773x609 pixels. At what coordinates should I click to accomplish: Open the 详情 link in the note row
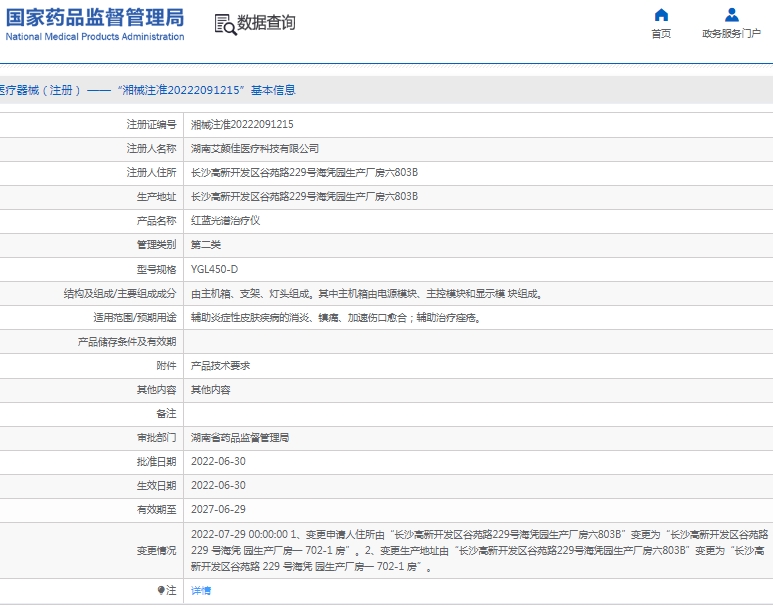click(201, 590)
